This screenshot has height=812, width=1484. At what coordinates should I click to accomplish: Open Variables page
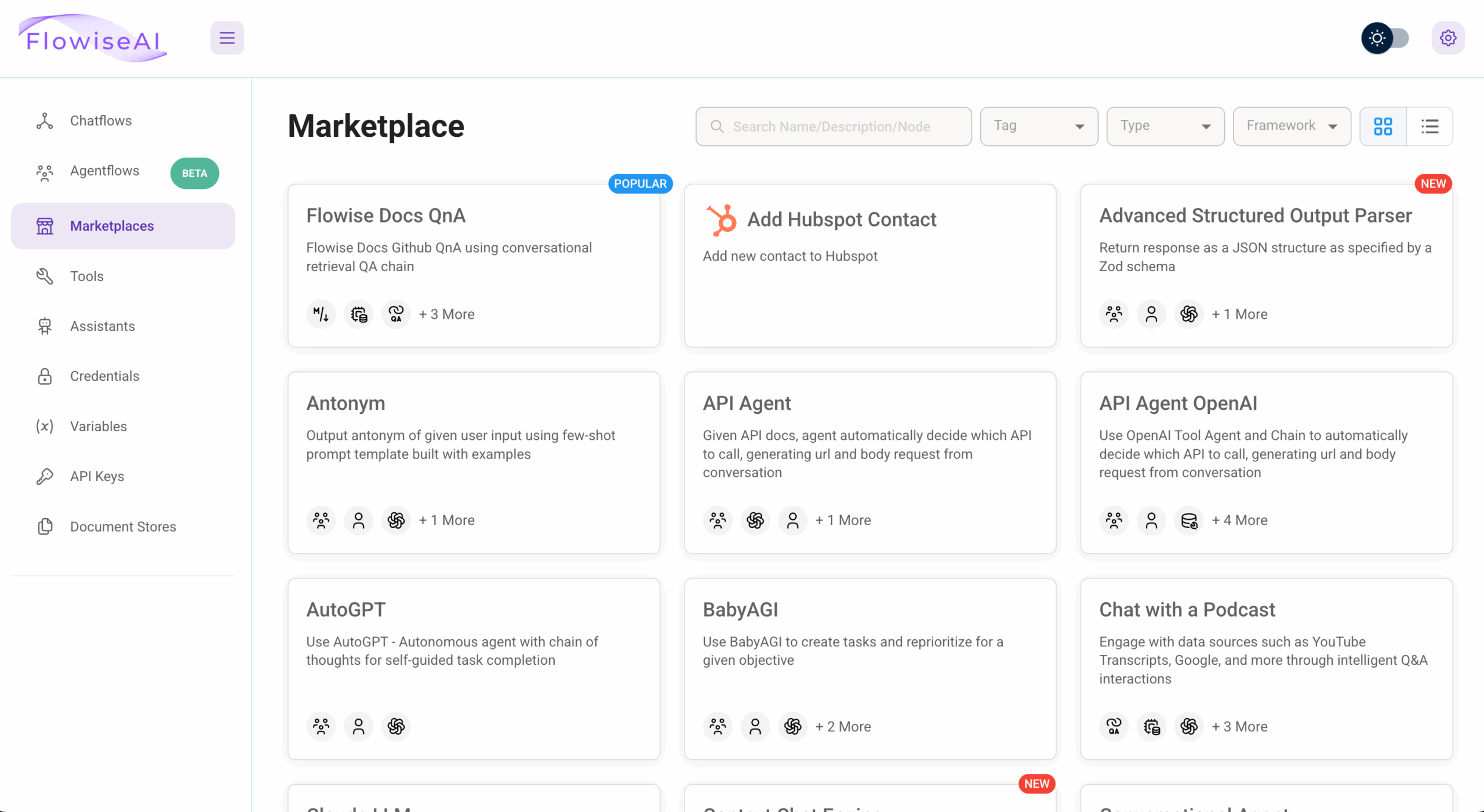pos(123,427)
